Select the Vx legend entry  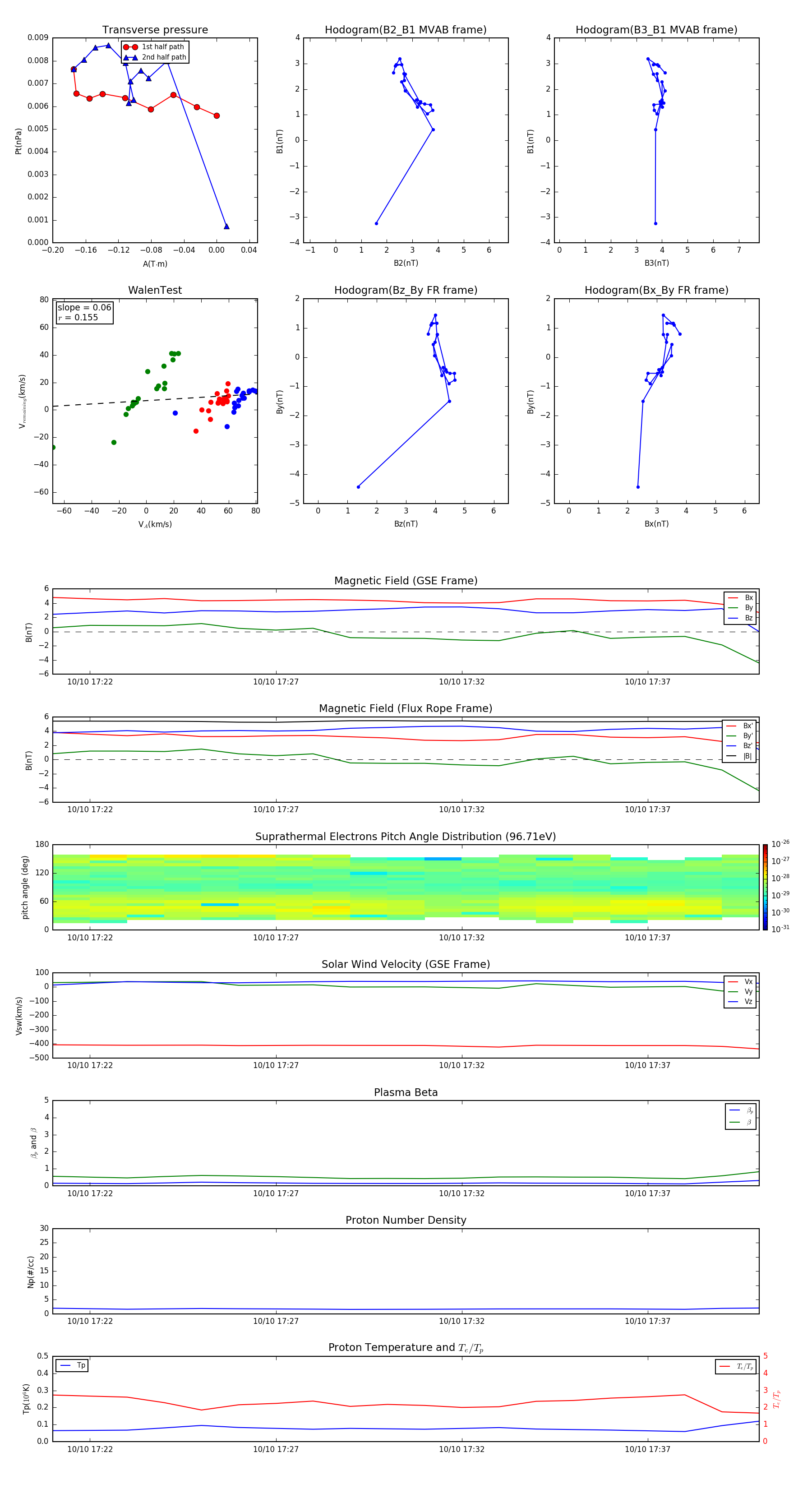pyautogui.click(x=740, y=981)
